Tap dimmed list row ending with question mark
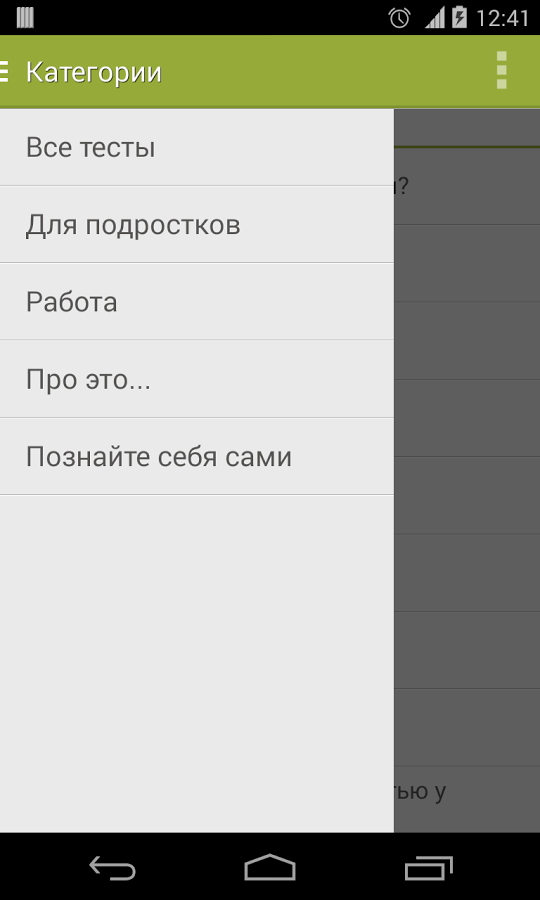540x900 pixels. coord(467,187)
